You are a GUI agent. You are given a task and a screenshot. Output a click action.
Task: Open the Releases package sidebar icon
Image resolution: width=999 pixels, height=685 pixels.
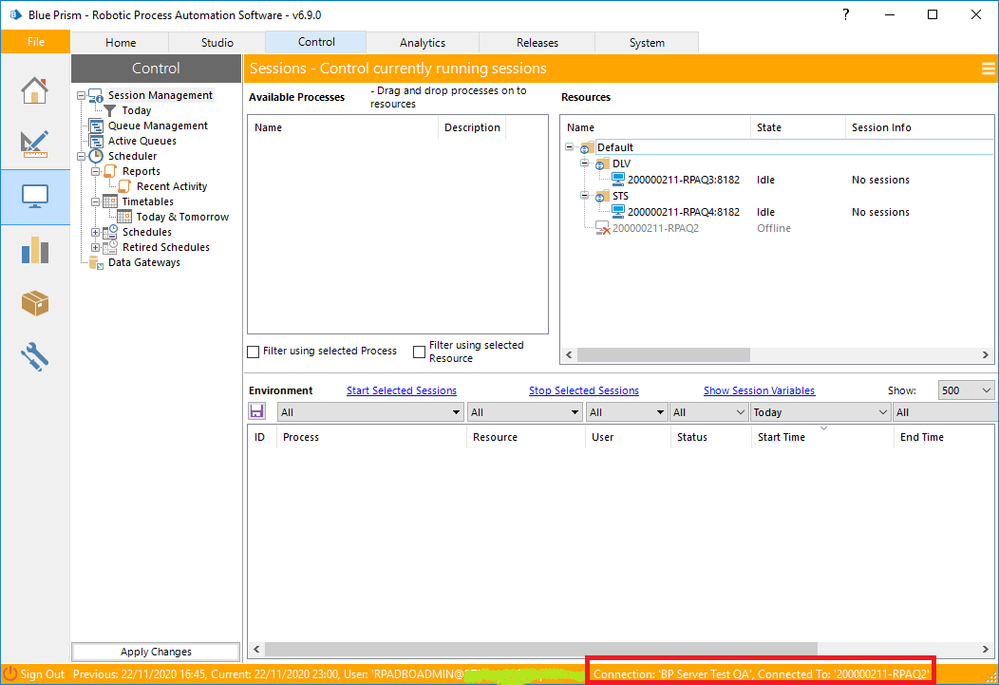(x=35, y=303)
